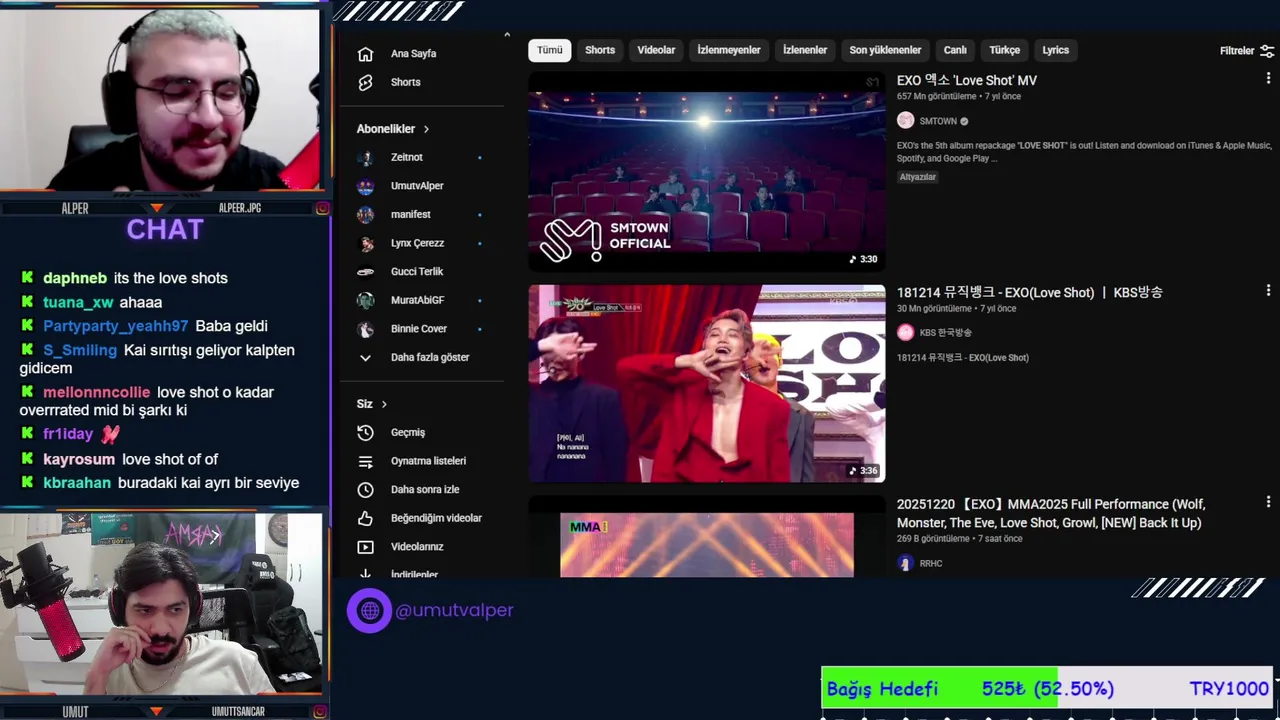Open the Shorts sidebar icon
Viewport: 1280px width, 720px height.
365,82
